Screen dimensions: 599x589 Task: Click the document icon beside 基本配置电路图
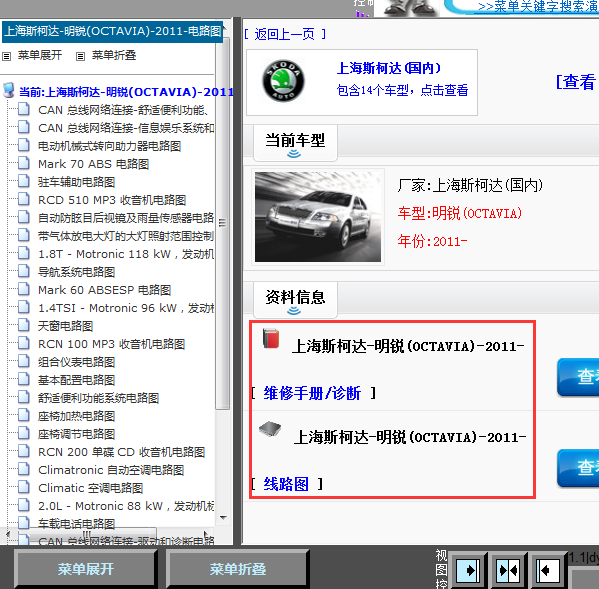(x=24, y=379)
